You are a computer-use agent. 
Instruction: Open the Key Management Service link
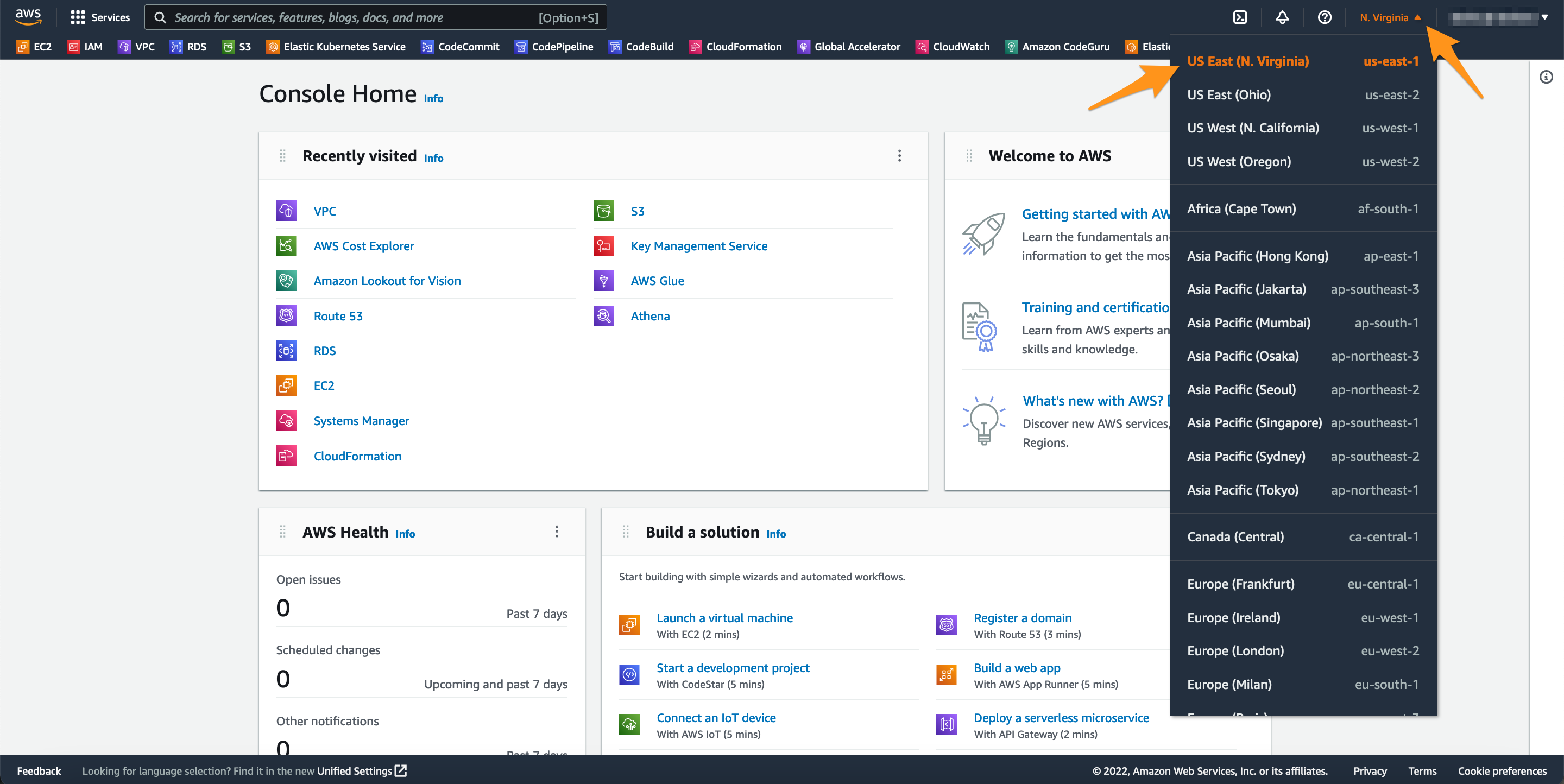[x=699, y=246]
